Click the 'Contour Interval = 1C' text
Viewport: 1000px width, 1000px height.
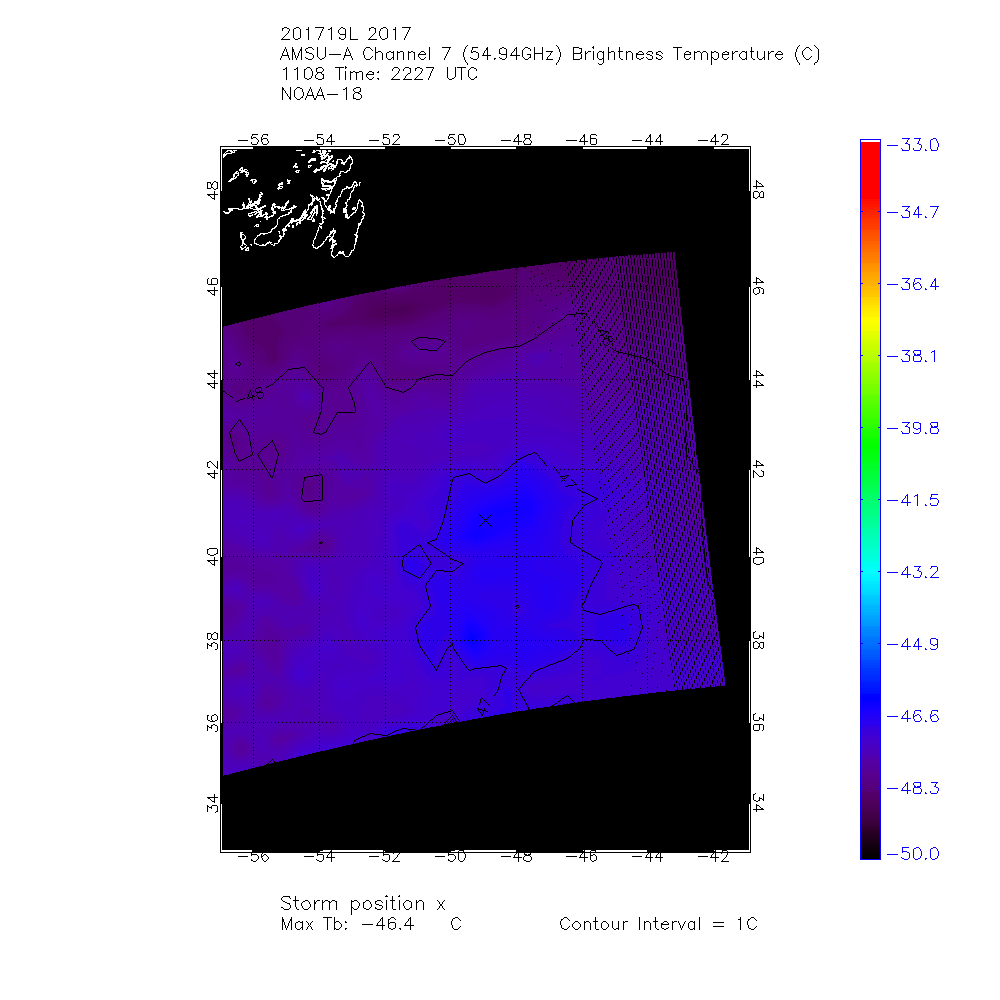(x=658, y=924)
